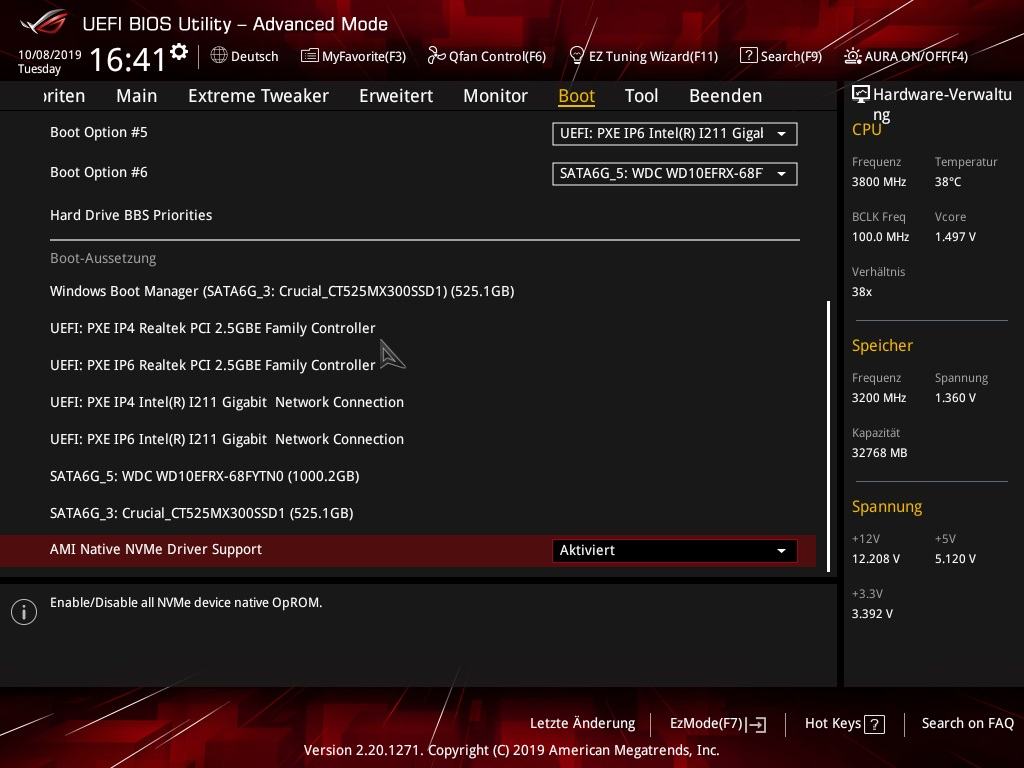1024x768 pixels.
Task: Click the Hardware-Verwaltung monitor icon
Action: point(861,95)
